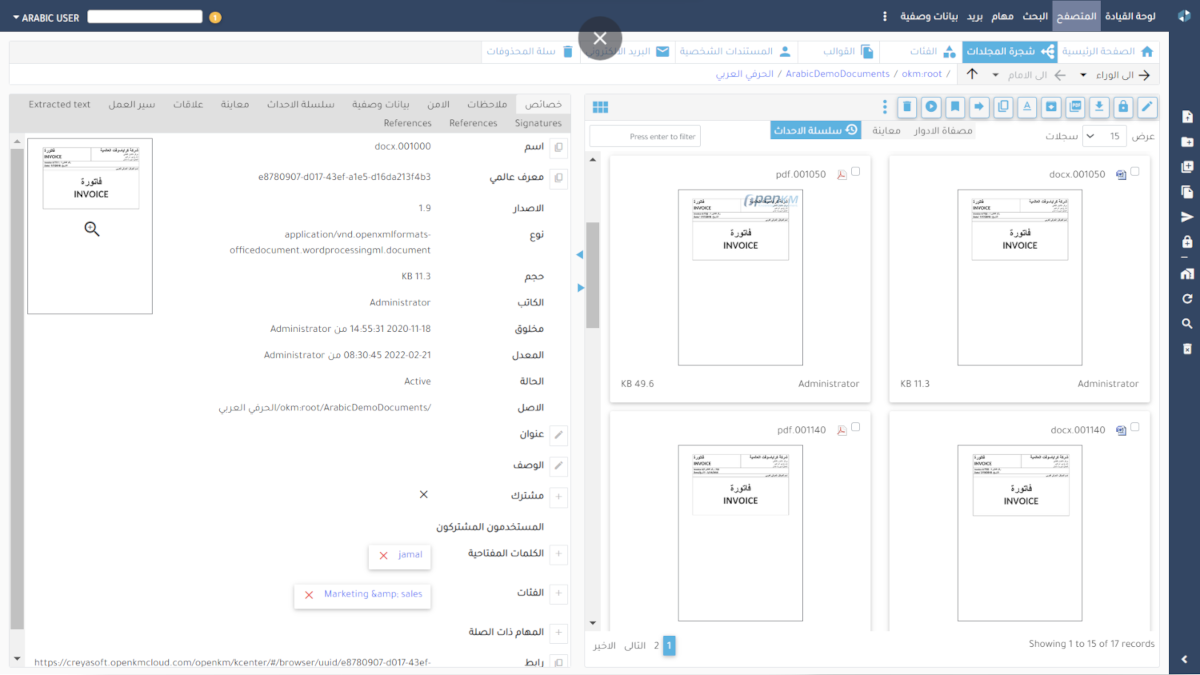Viewport: 1200px width, 675px height.
Task: Open the Extracted text tab
Action: pos(60,105)
